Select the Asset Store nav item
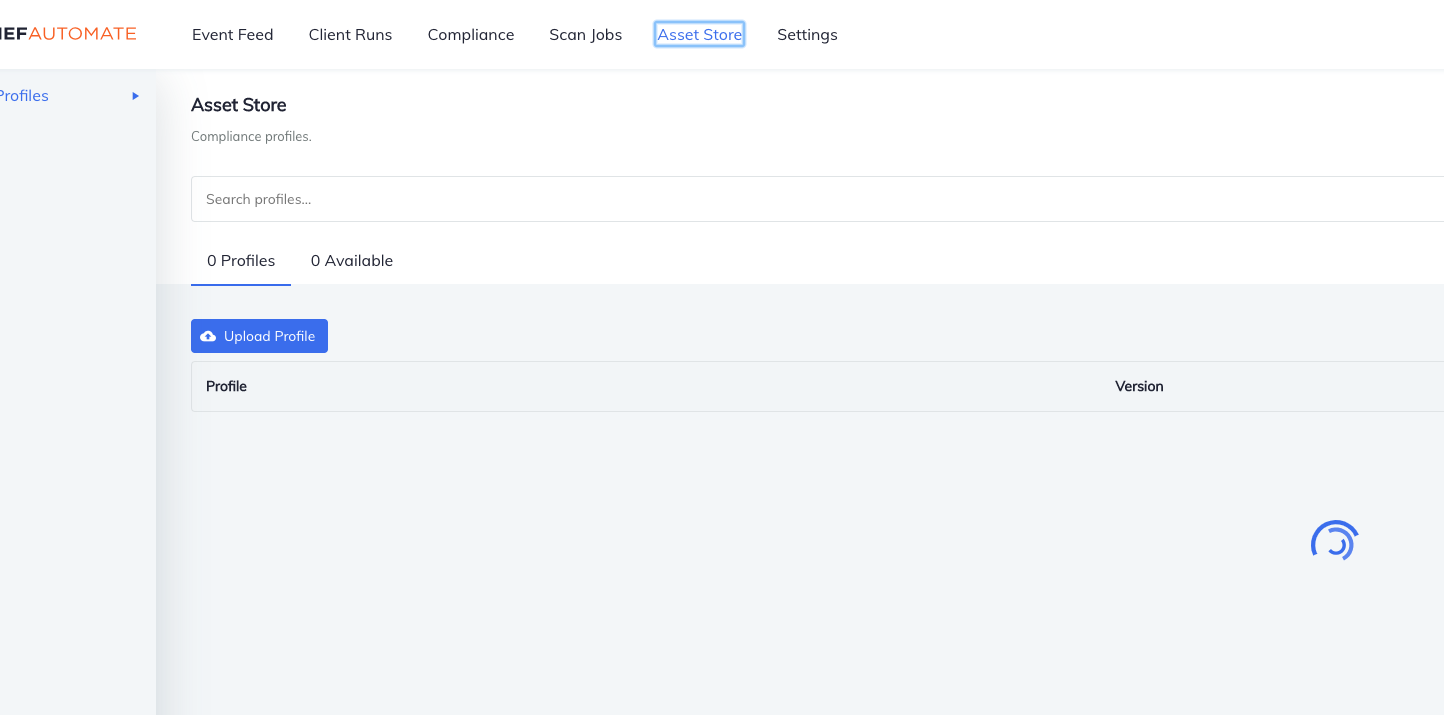1444x715 pixels. [699, 34]
